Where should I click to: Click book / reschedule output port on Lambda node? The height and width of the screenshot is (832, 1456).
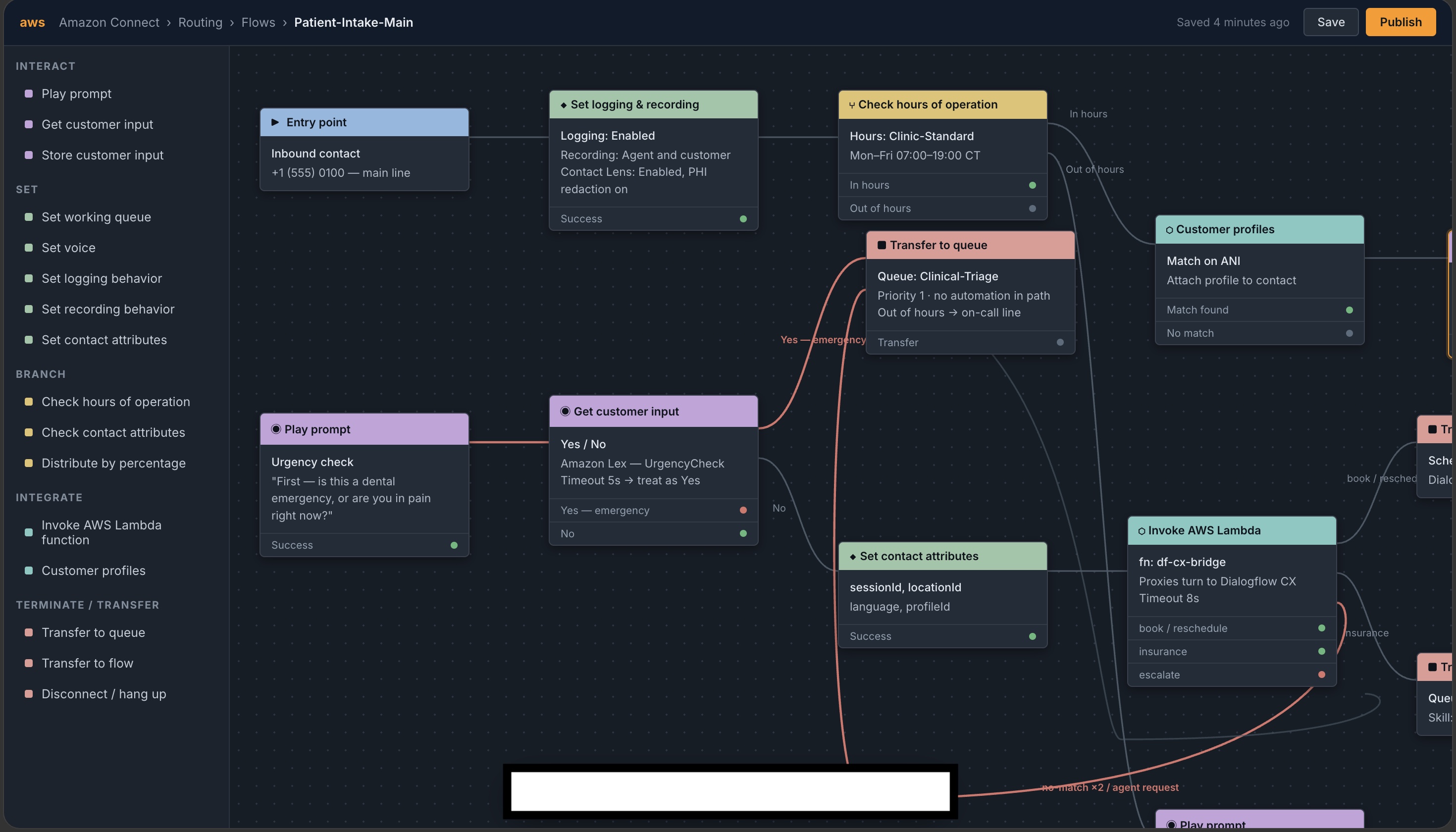pyautogui.click(x=1321, y=628)
